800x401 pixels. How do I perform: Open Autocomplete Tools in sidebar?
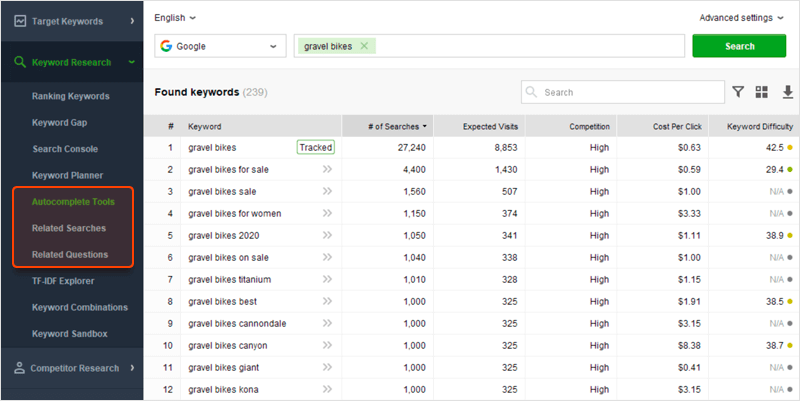(x=73, y=201)
